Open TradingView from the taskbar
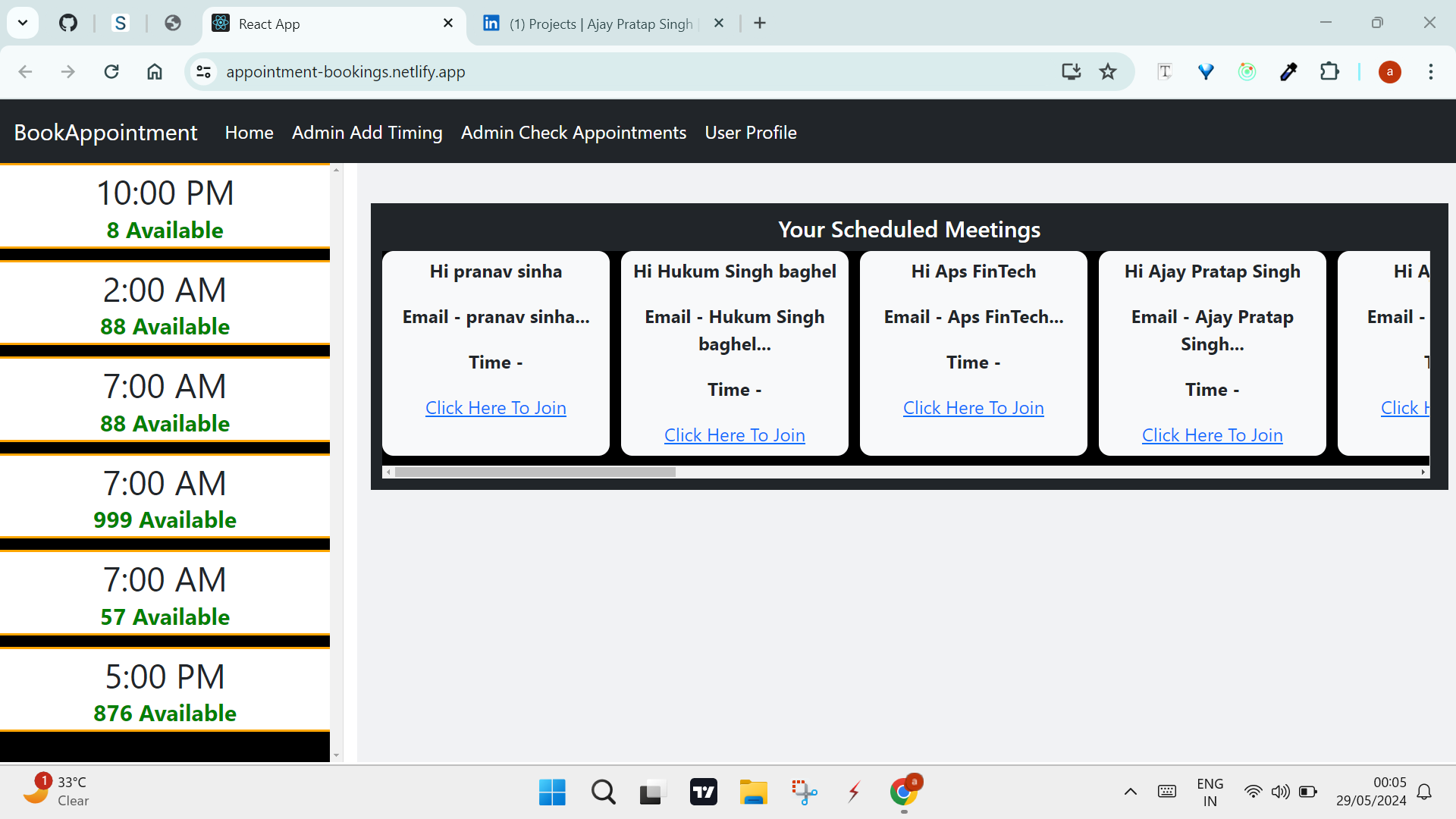The image size is (1456, 819). coord(703,792)
